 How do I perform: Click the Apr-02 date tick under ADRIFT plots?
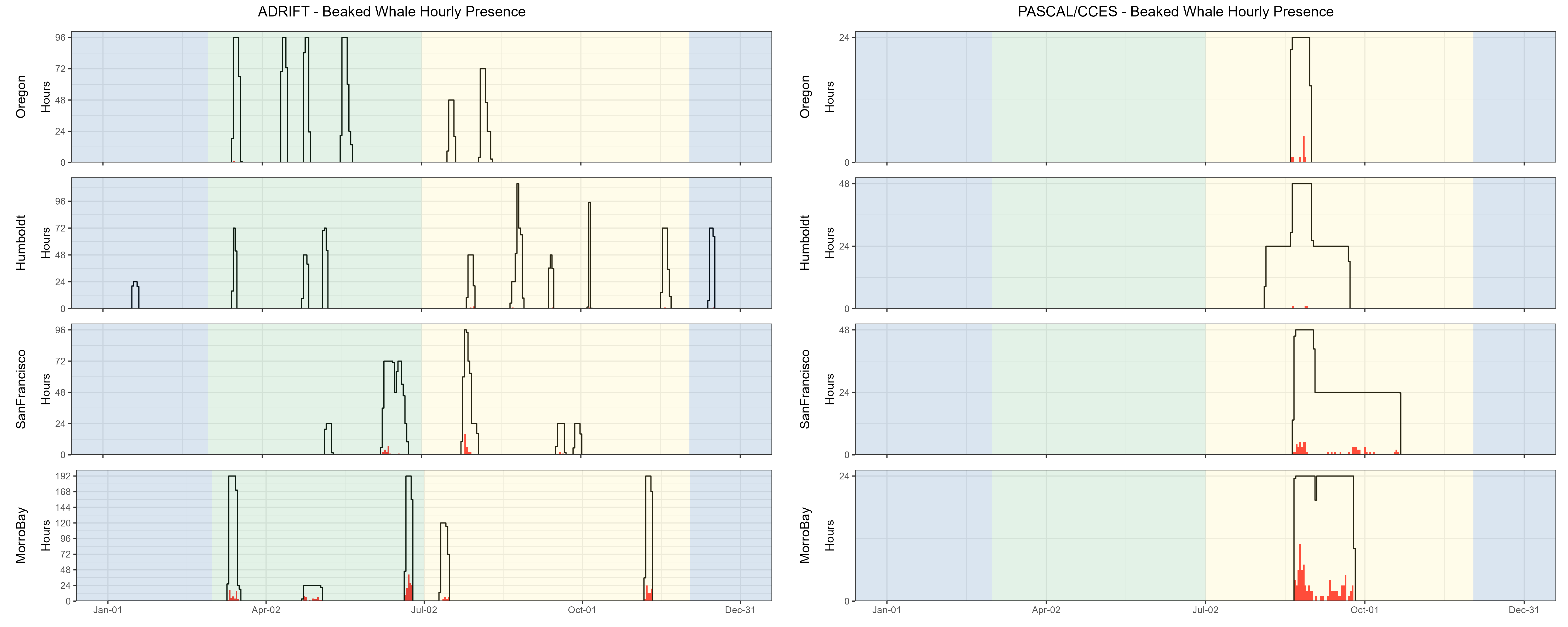(266, 610)
